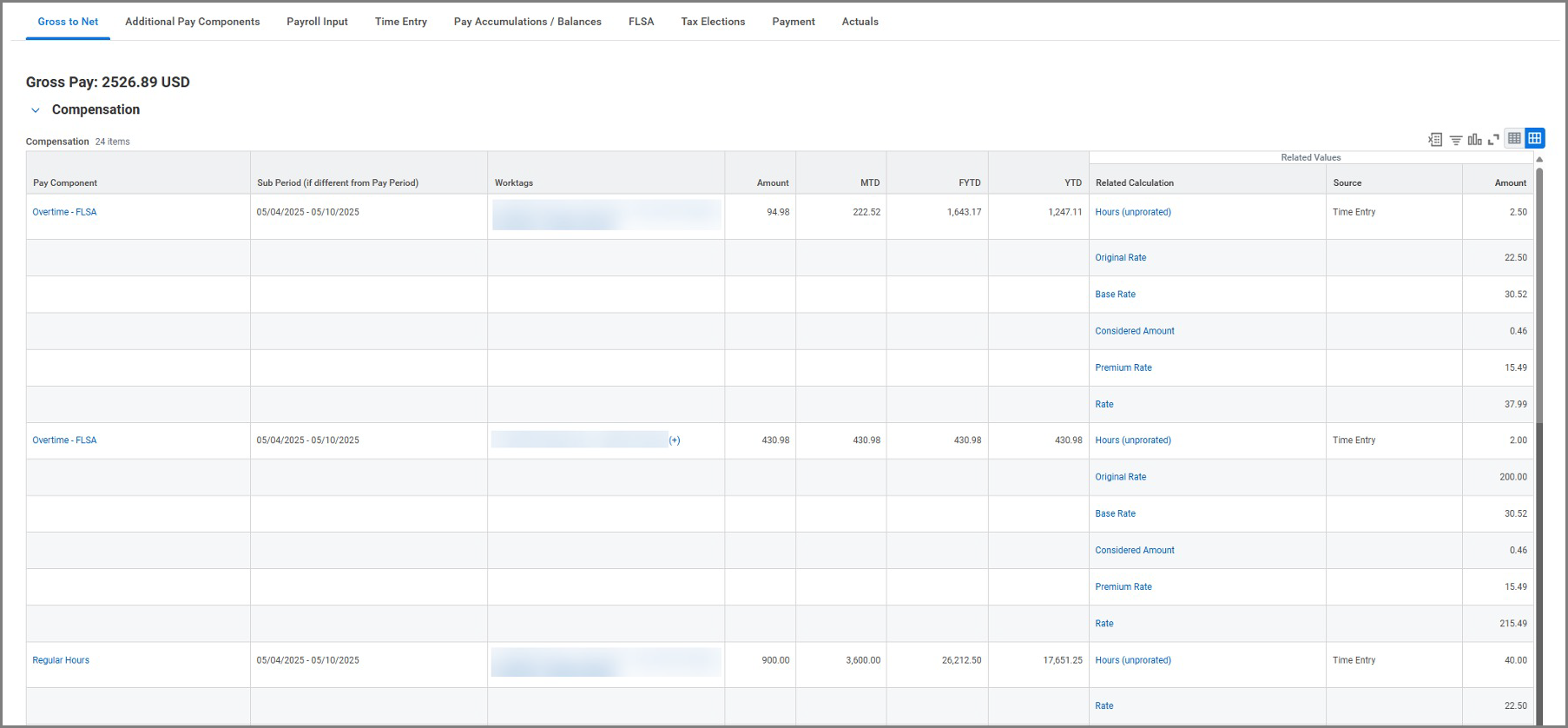Image resolution: width=1568 pixels, height=728 pixels.
Task: Open the Additional Pay Components tab
Action: pos(192,22)
